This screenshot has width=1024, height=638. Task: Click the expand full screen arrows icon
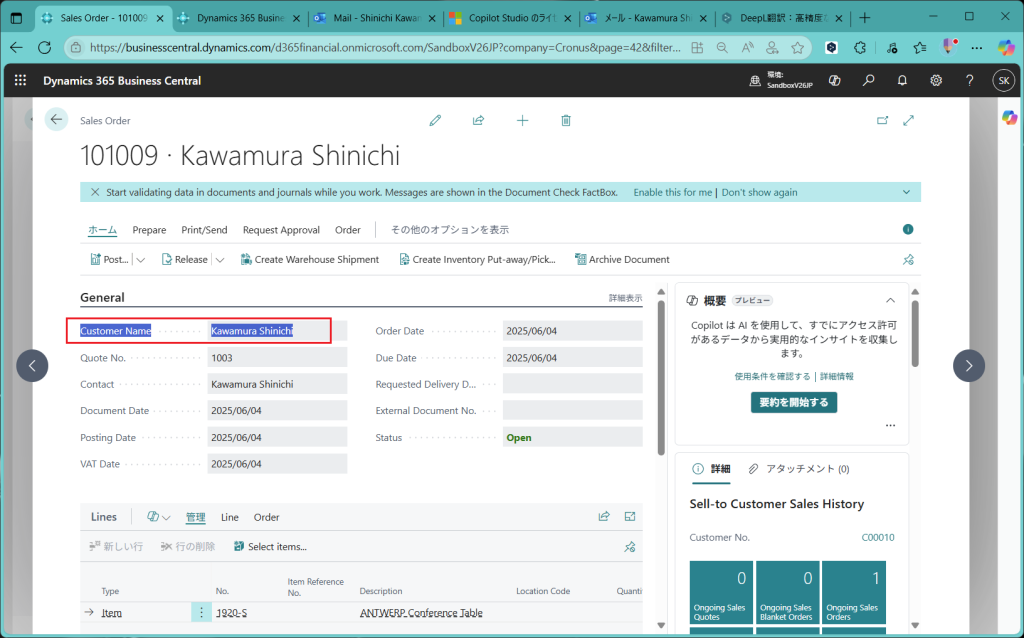pos(908,121)
